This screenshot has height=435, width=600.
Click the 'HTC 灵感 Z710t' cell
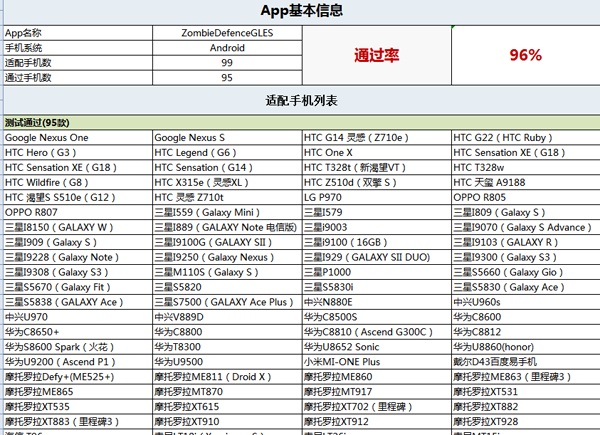pos(227,197)
